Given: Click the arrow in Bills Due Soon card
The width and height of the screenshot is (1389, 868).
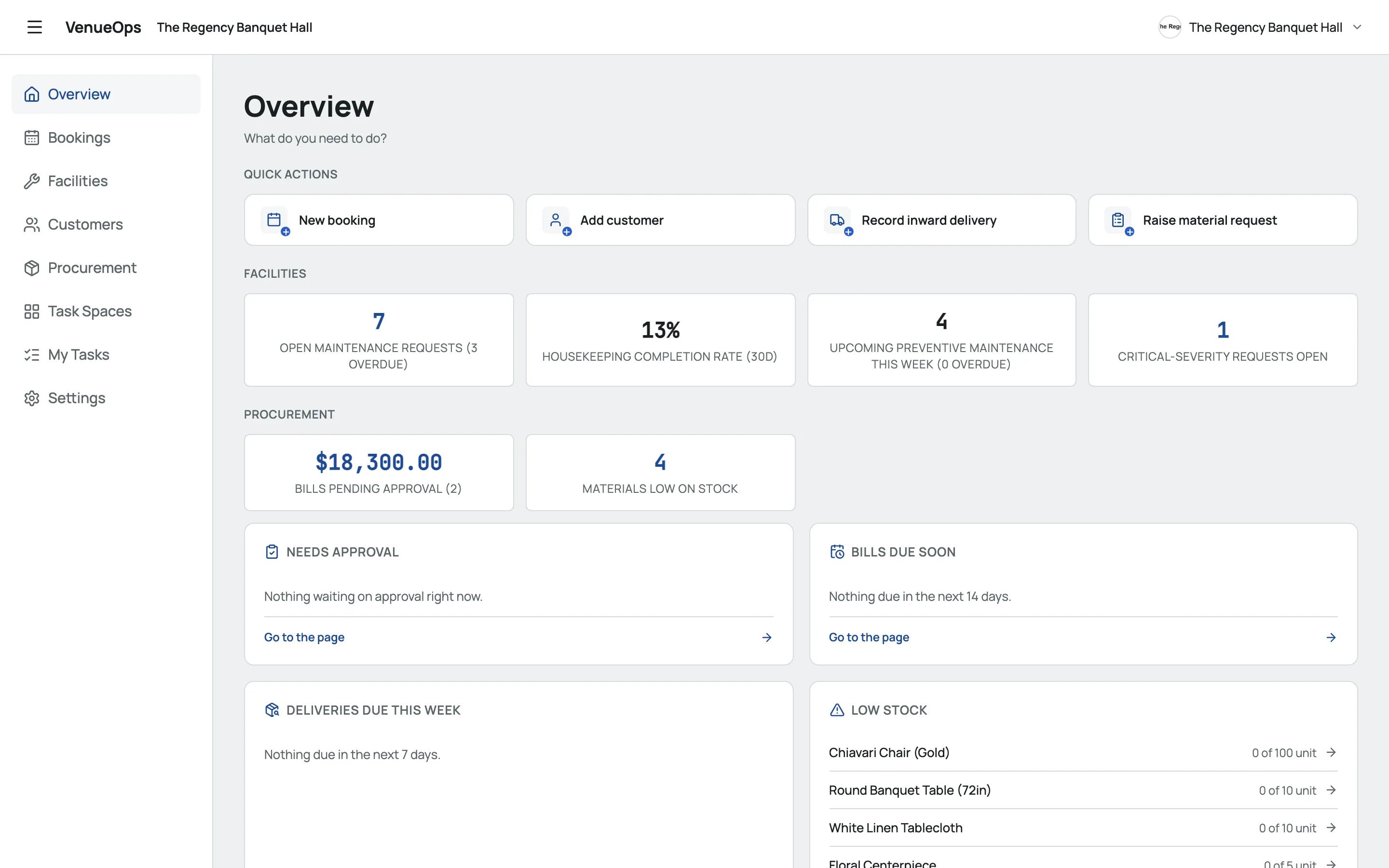Looking at the screenshot, I should coord(1331,637).
